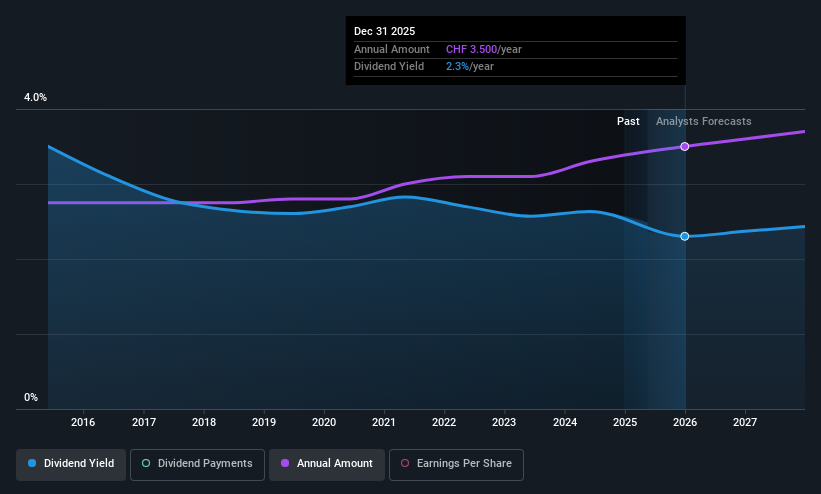The width and height of the screenshot is (821, 494).
Task: Click the 2.3% dividend yield value
Action: 457,67
